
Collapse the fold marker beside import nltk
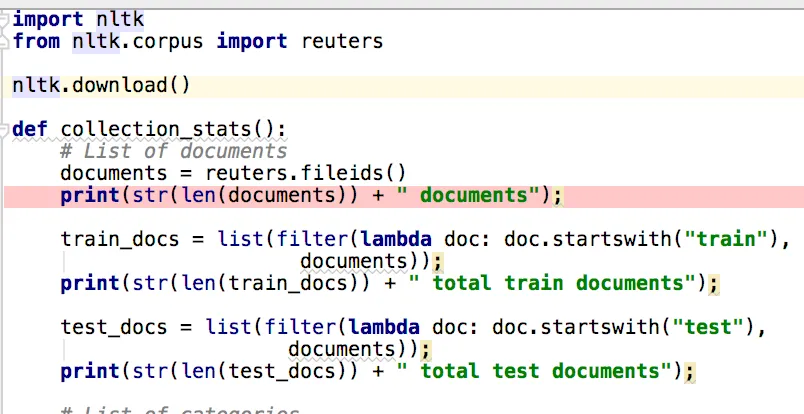pos(4,21)
